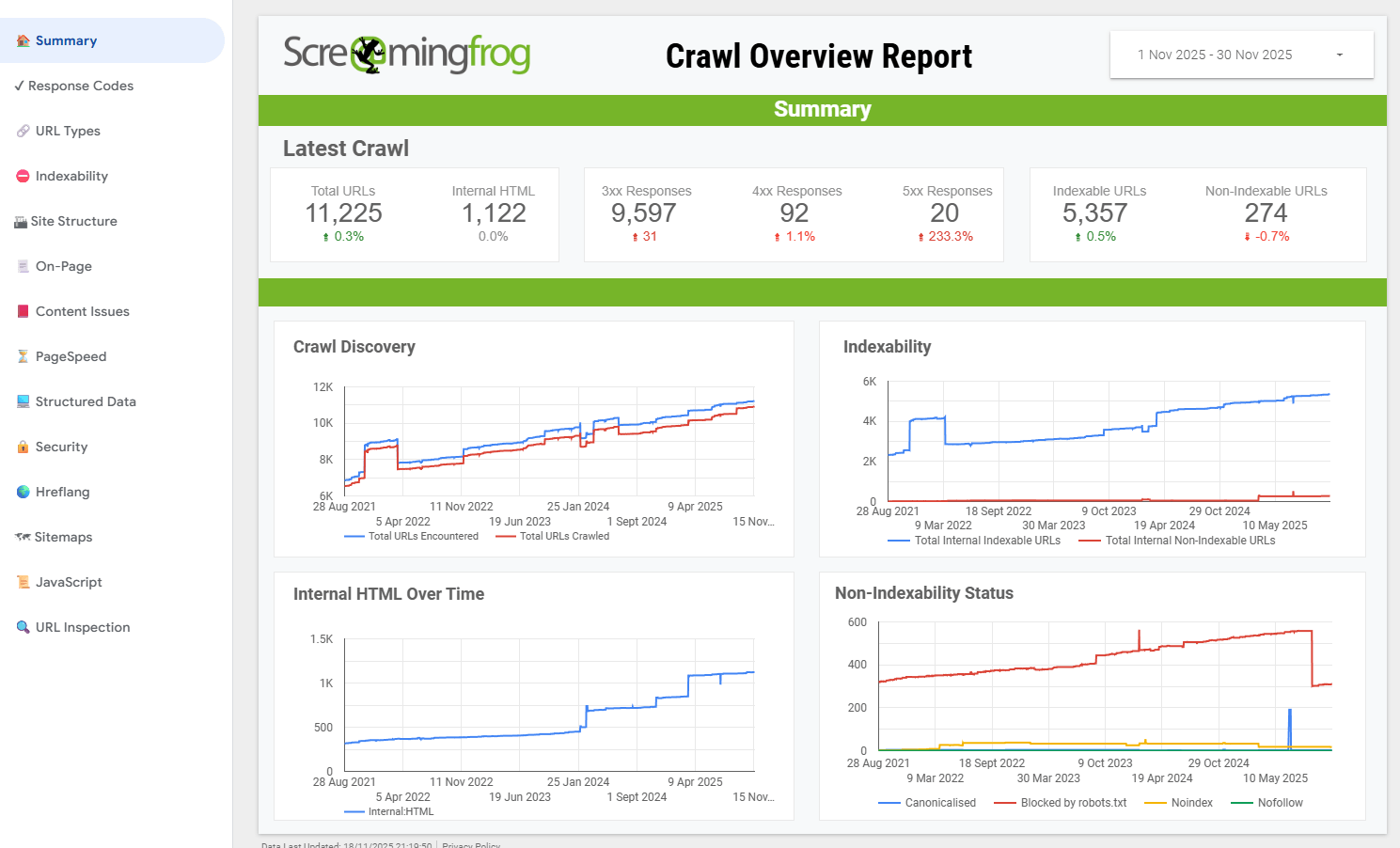1400x848 pixels.
Task: Click the Structured Data icon
Action: [22, 401]
